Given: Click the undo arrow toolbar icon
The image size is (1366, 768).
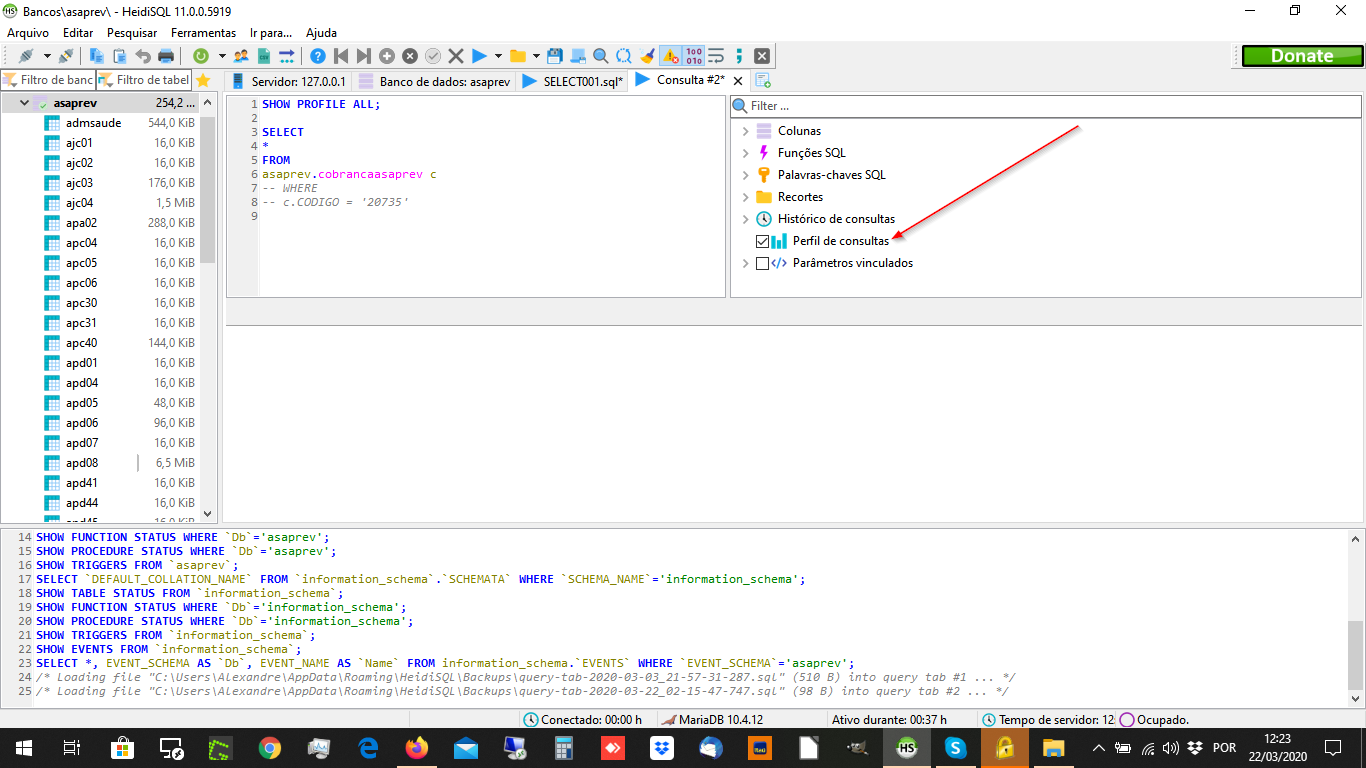Looking at the screenshot, I should [143, 56].
